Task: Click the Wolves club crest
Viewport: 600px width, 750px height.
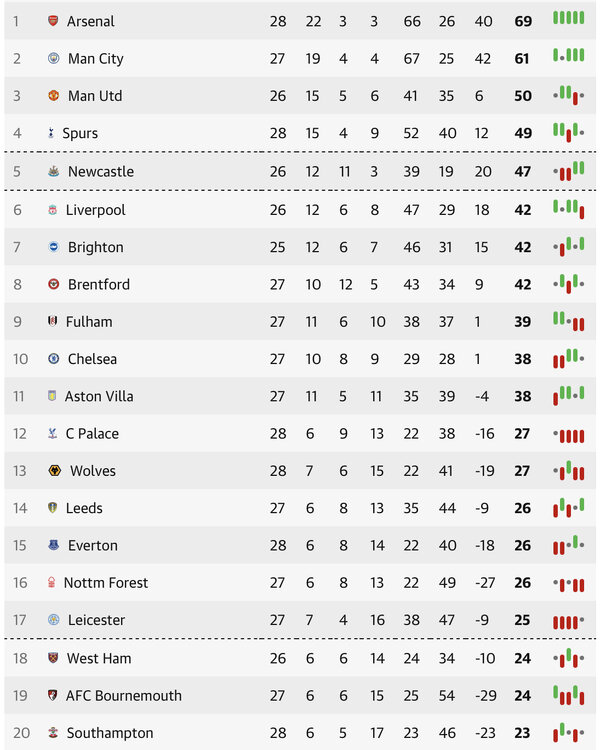Action: tap(54, 471)
